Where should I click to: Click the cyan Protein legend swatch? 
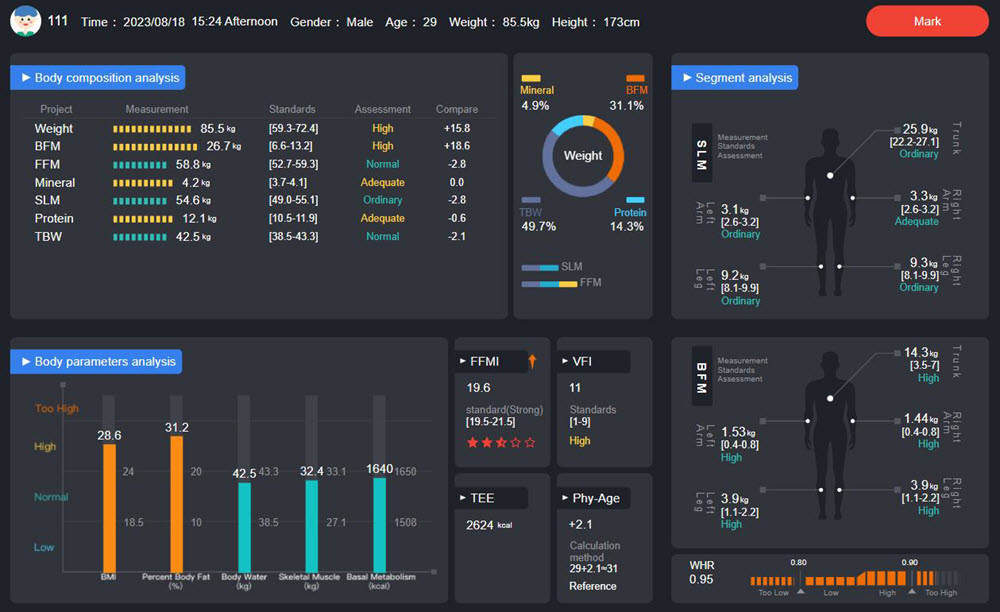[x=635, y=200]
